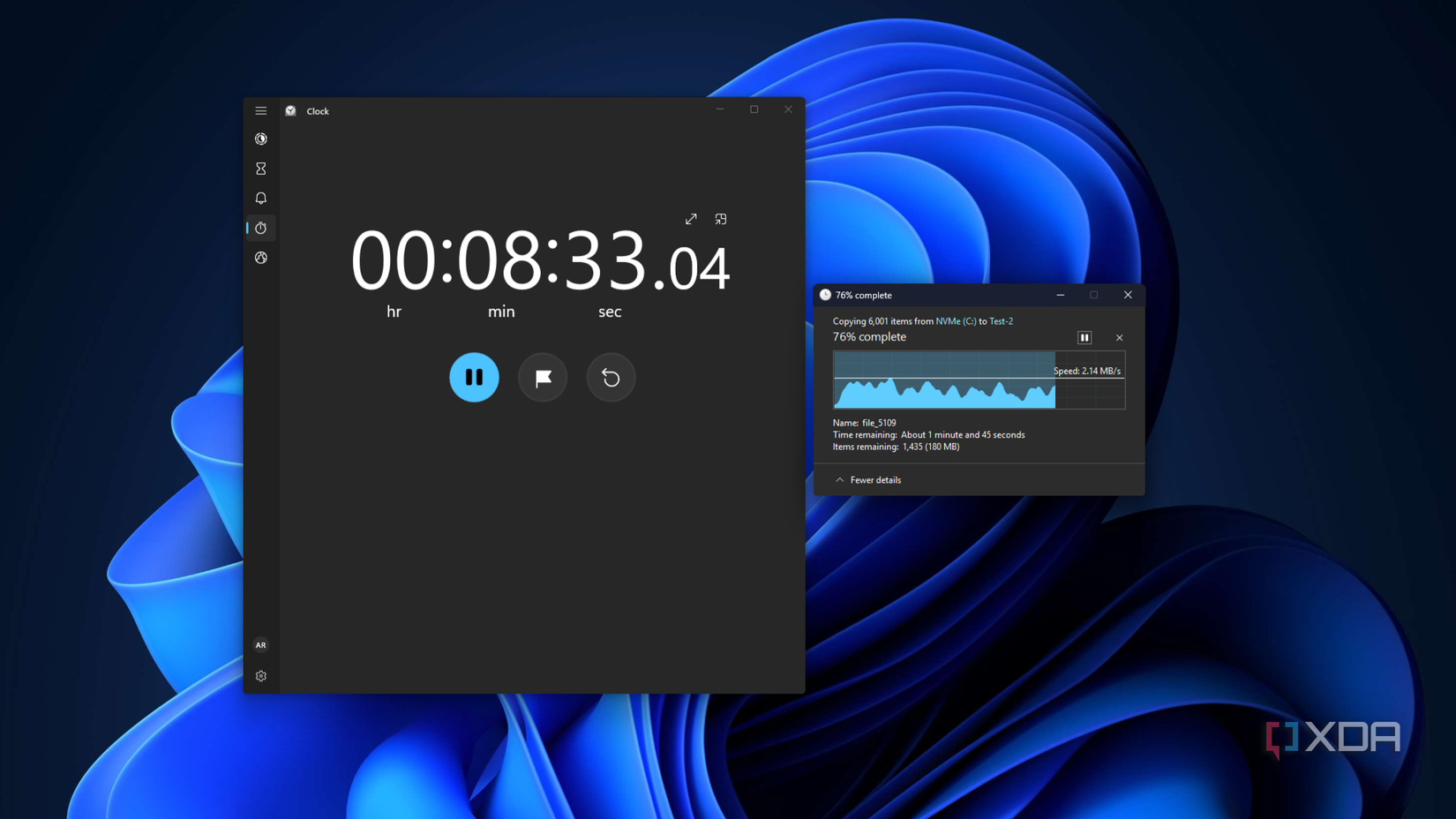Click the stopwatch time 00:08:33.04

(540, 260)
